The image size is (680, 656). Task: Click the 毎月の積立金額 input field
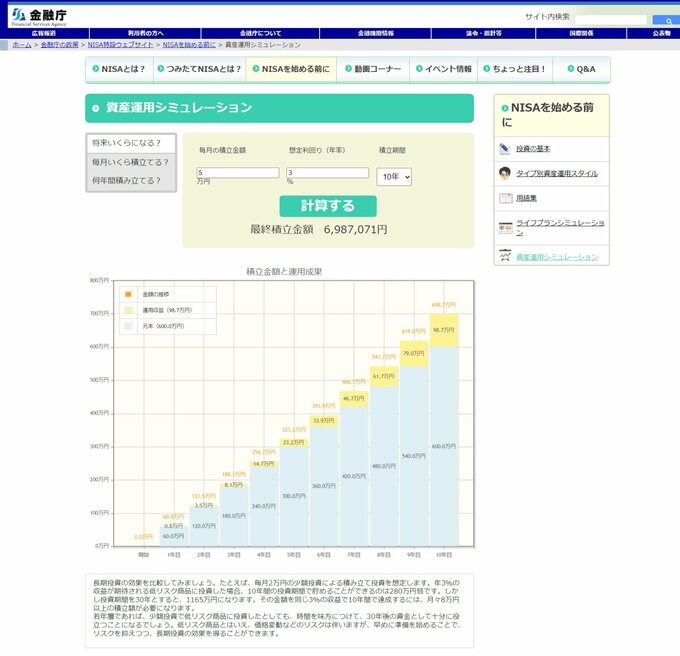(x=238, y=172)
